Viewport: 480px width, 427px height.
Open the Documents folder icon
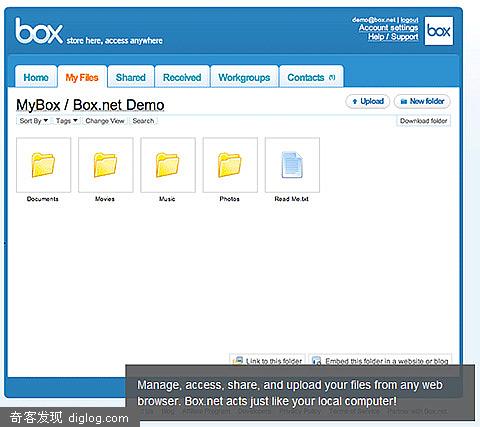click(x=43, y=165)
